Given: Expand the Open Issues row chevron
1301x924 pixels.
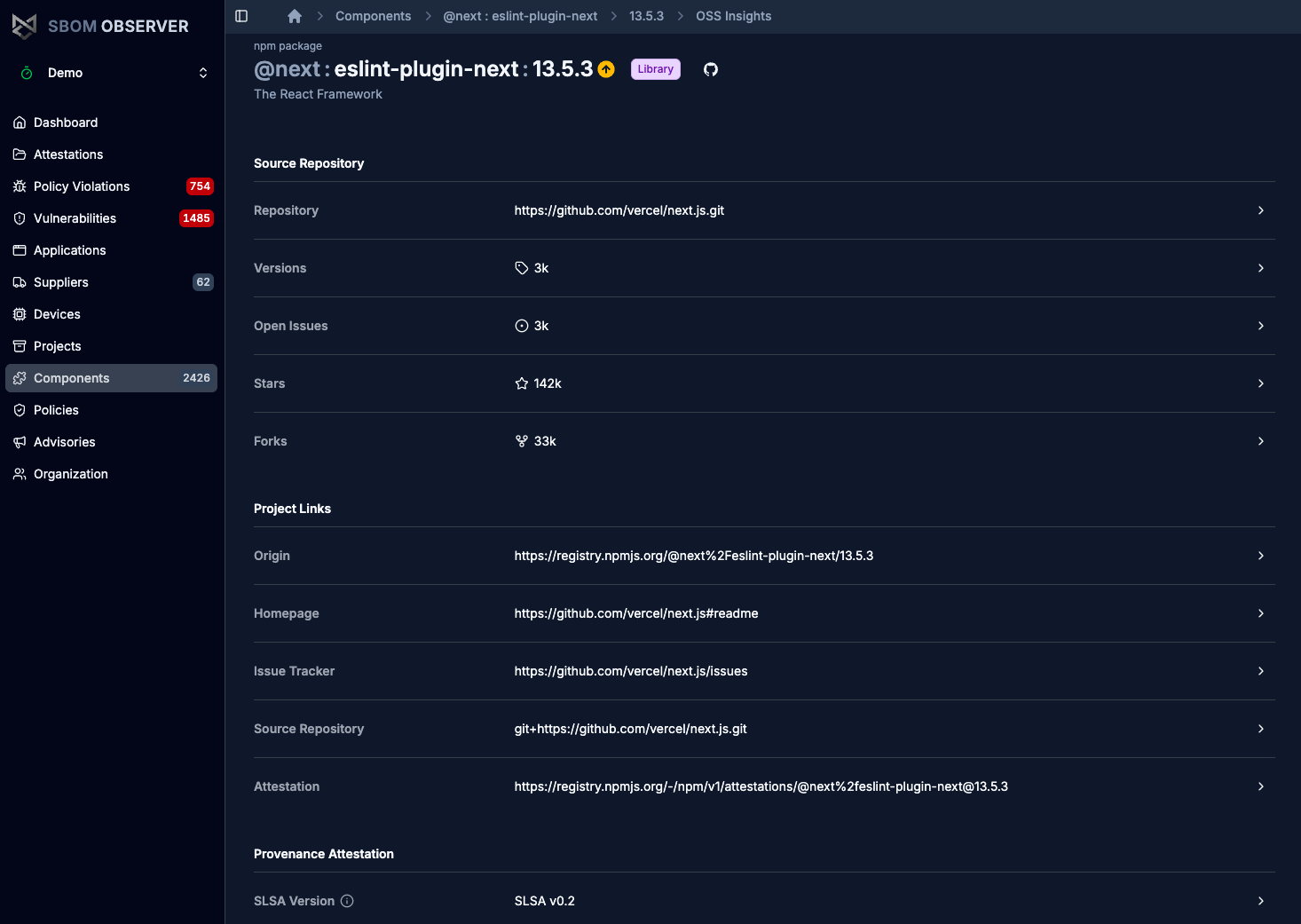Looking at the screenshot, I should click(1261, 326).
